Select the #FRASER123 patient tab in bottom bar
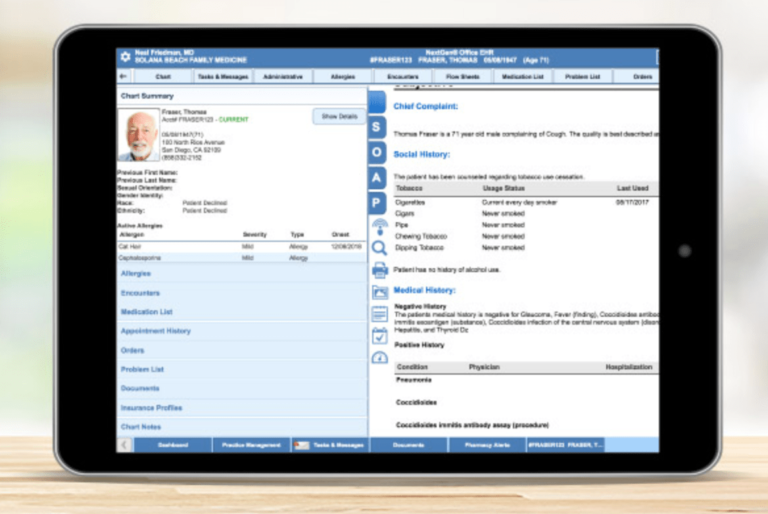 point(566,445)
